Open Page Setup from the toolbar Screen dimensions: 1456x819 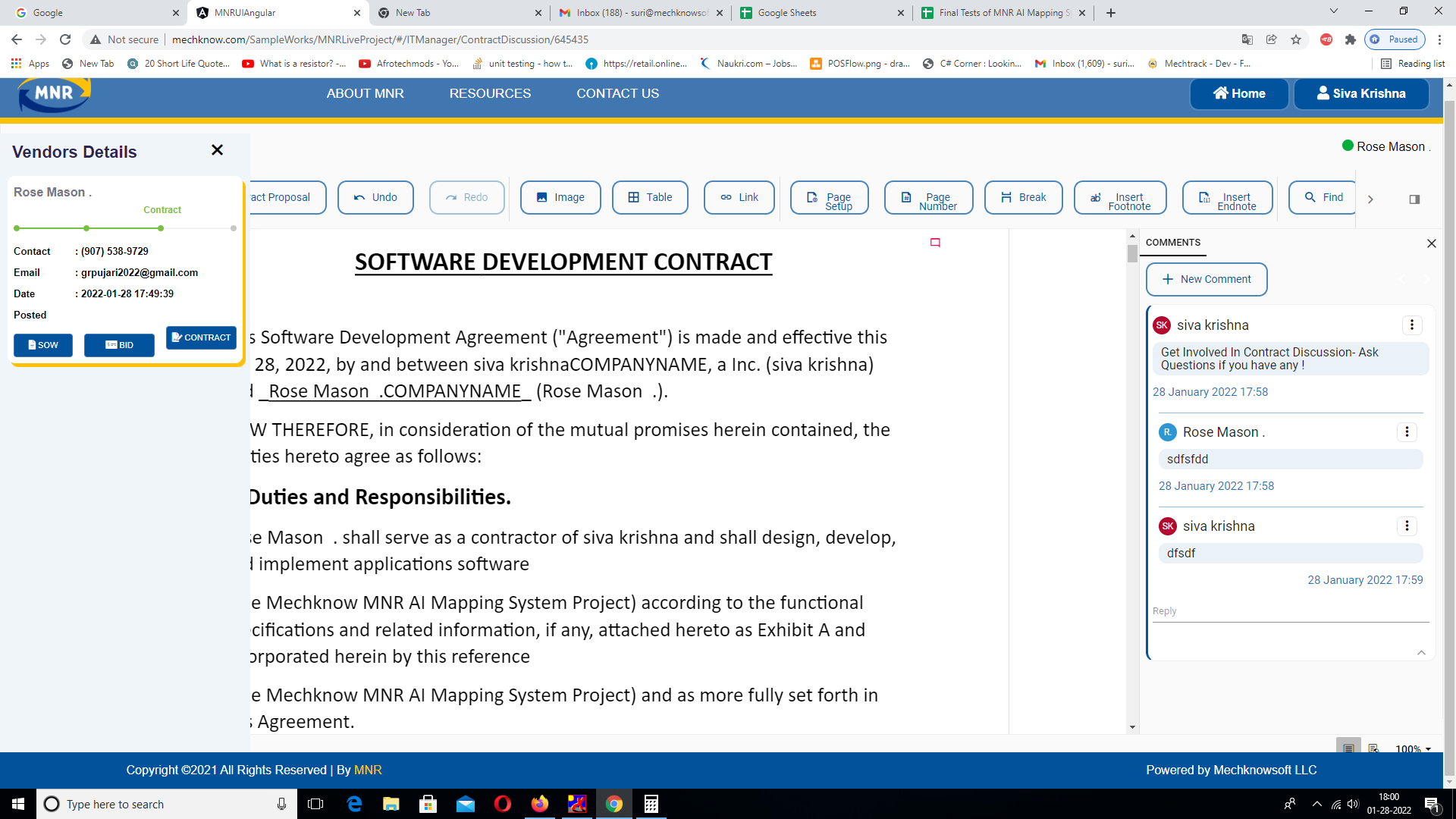(x=829, y=198)
